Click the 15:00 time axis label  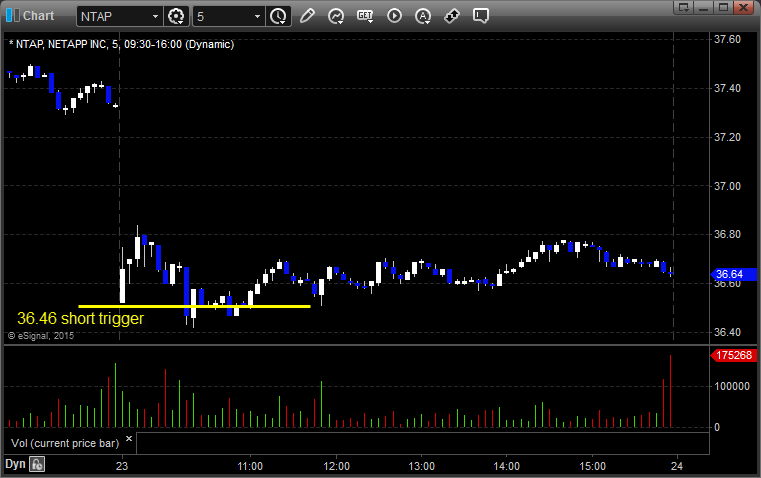pos(593,466)
